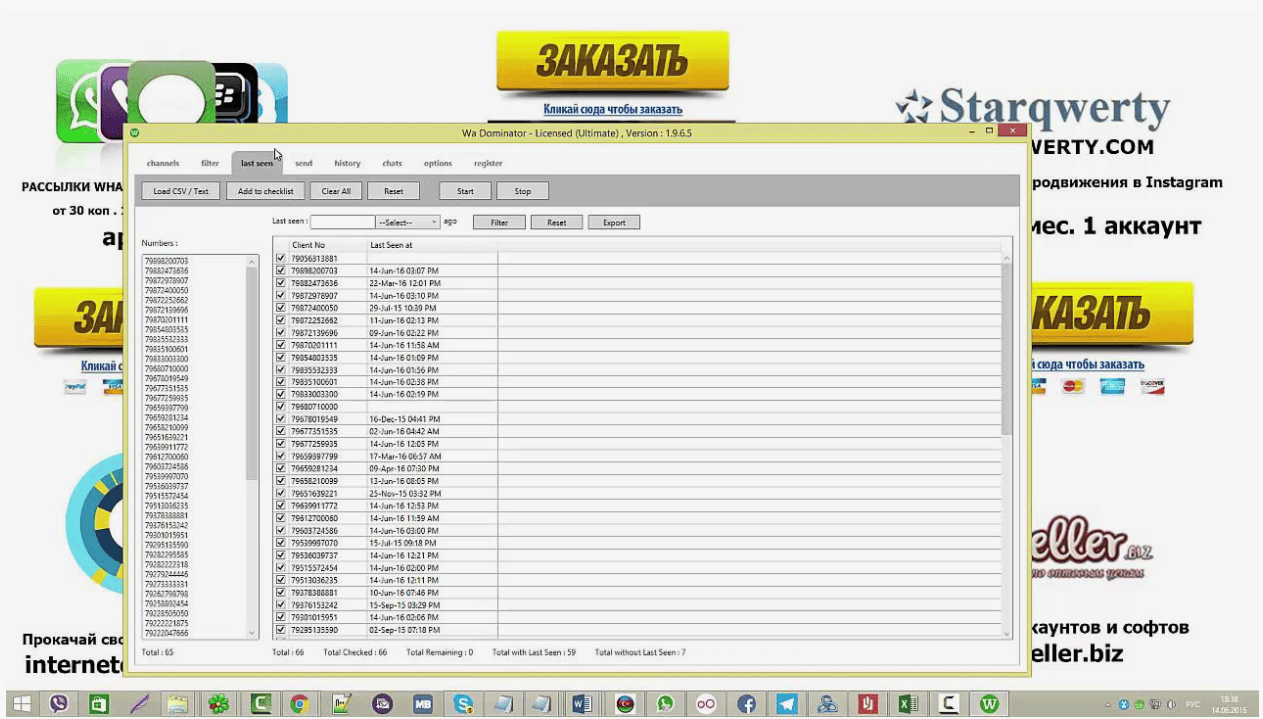Click the Total with Last Seen : 59 text
Screen dimensions: 1263x719
tap(534, 653)
